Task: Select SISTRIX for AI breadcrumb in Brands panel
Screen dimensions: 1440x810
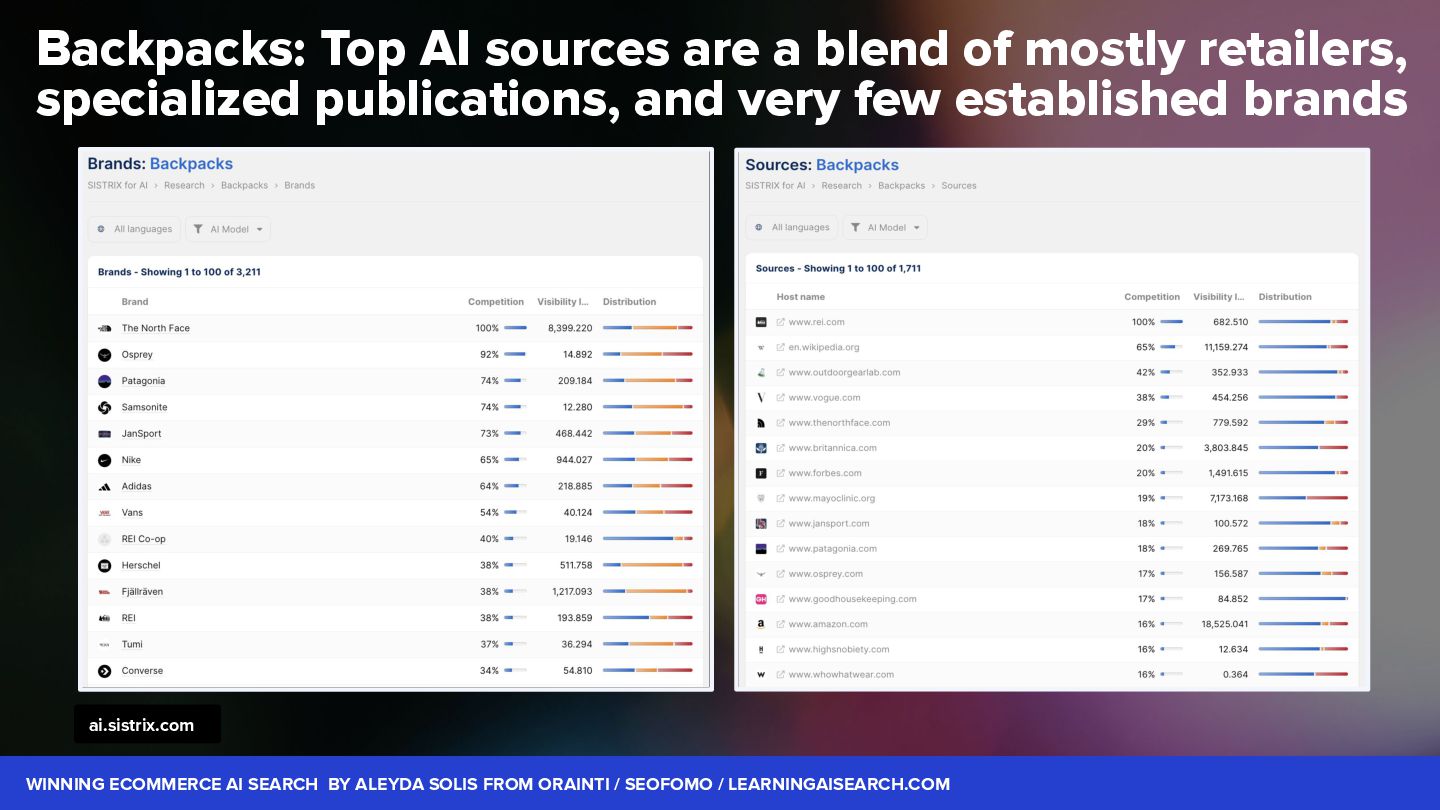Action: 117,185
